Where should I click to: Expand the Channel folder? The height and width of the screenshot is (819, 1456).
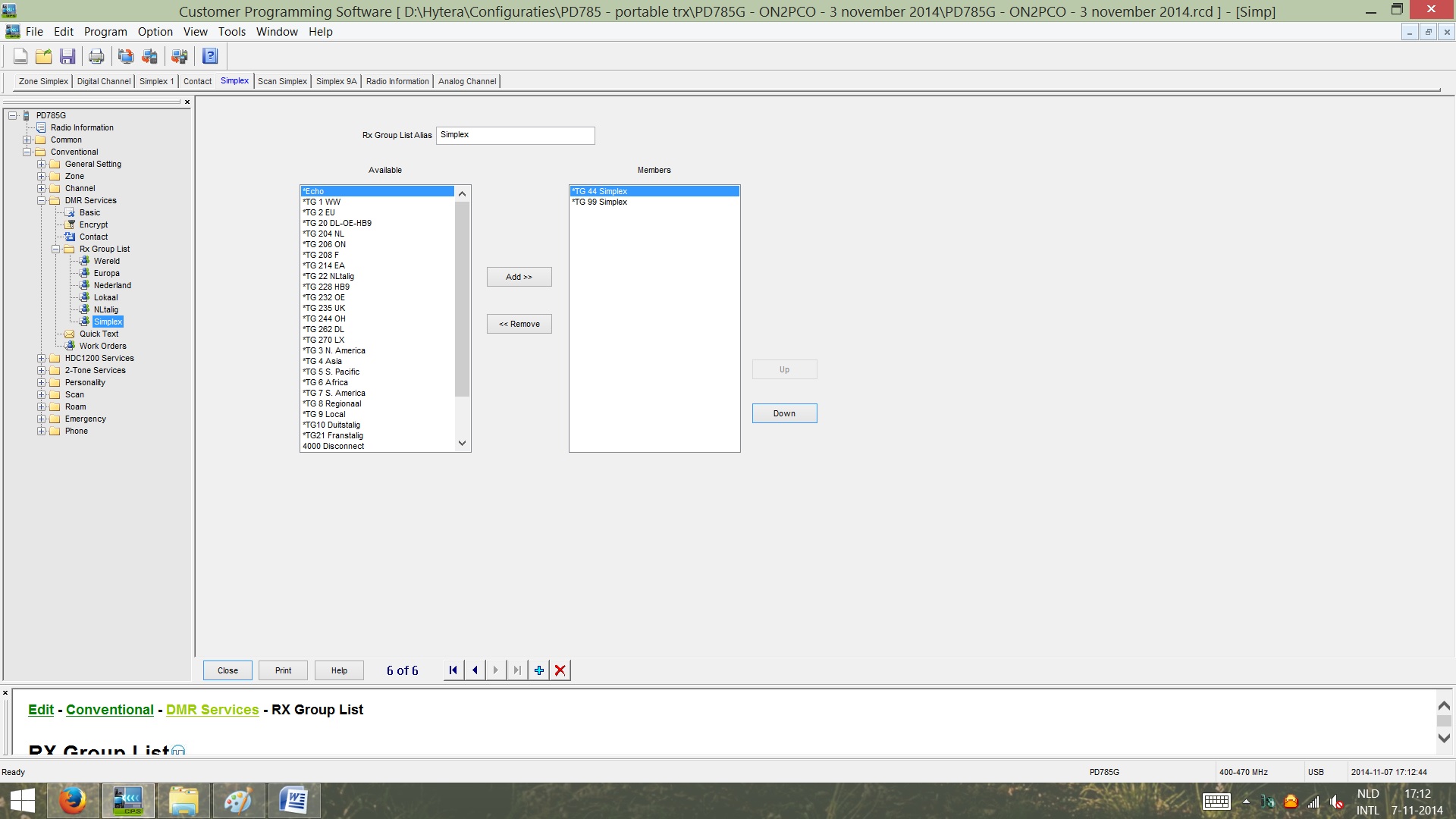tap(42, 188)
